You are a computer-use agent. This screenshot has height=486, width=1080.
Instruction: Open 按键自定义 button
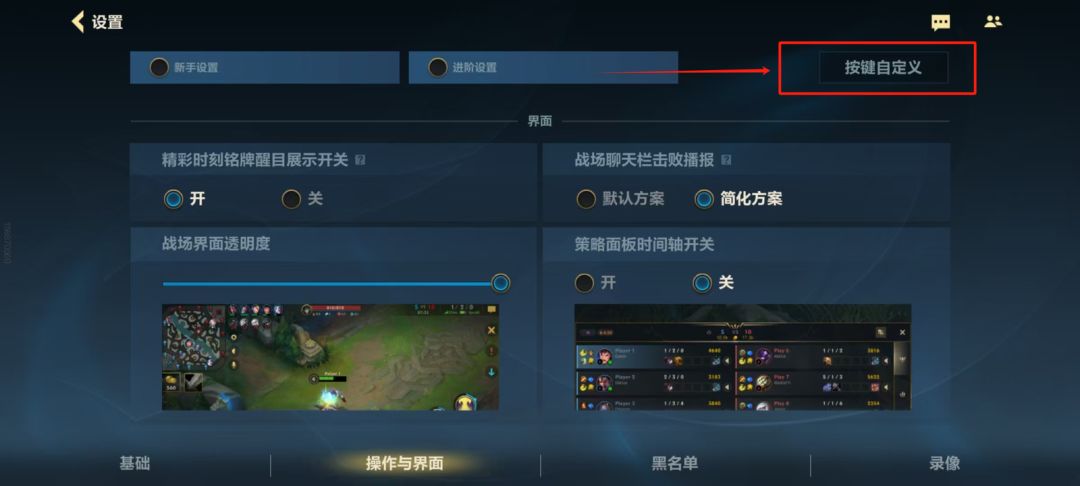coord(883,67)
